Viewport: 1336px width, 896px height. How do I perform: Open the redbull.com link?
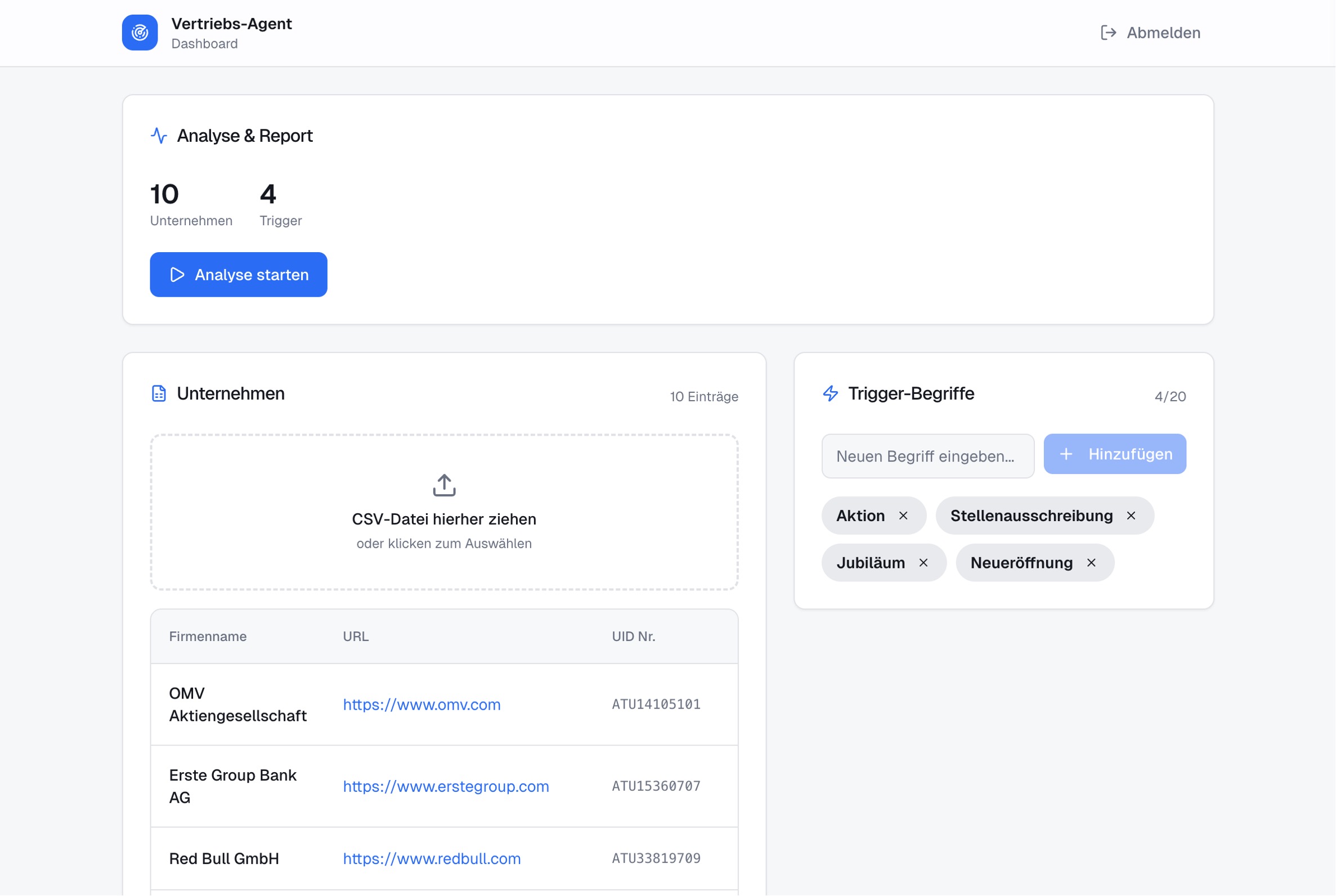coord(432,858)
